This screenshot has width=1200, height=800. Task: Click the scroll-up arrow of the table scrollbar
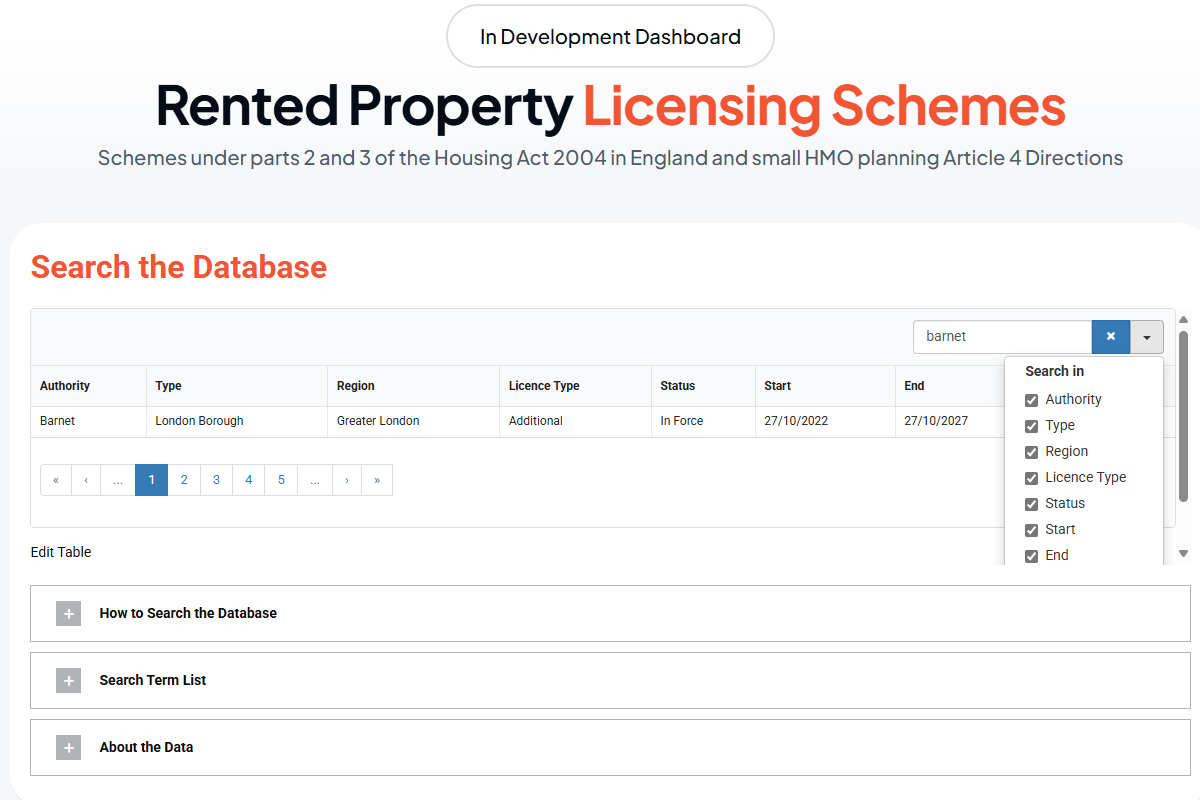click(1183, 319)
